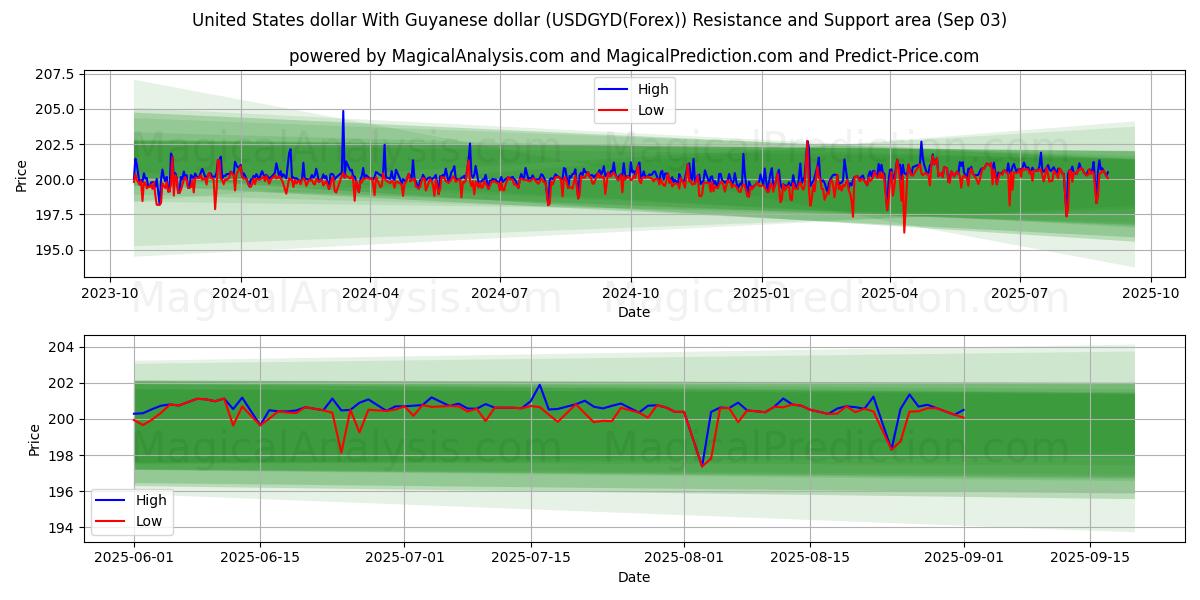Image resolution: width=1200 pixels, height=600 pixels.
Task: Click the 197.5 y-axis label on the top chart
Action: (x=55, y=215)
